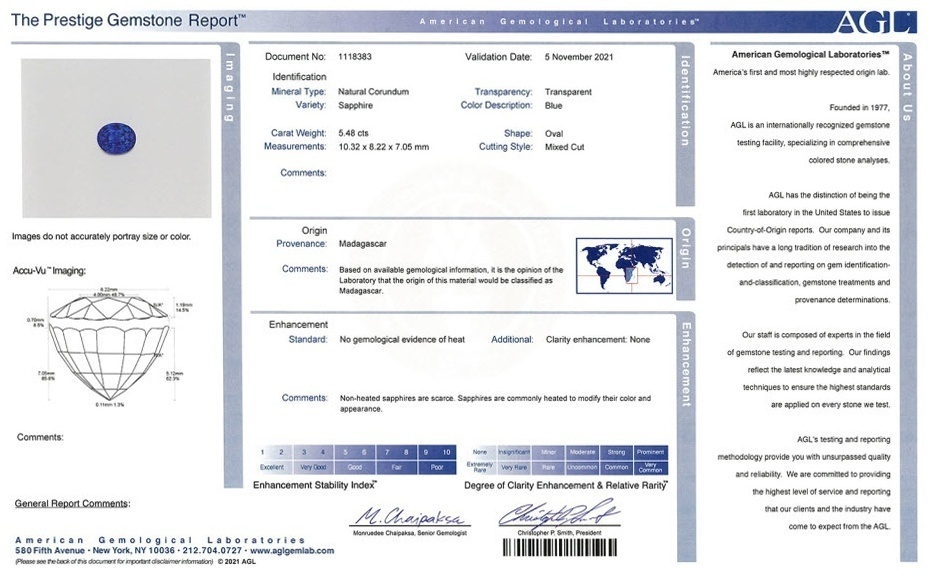Click the world map origin graphic
Image resolution: width=937 pixels, height=578 pixels.
coord(624,266)
